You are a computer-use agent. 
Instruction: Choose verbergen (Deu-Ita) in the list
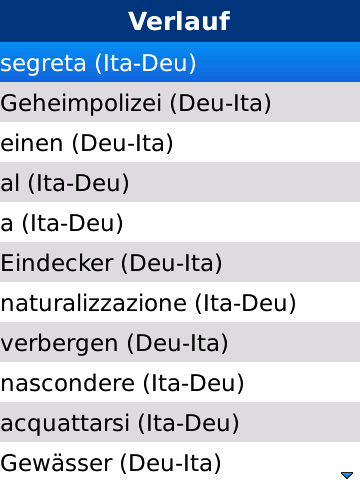(180, 342)
